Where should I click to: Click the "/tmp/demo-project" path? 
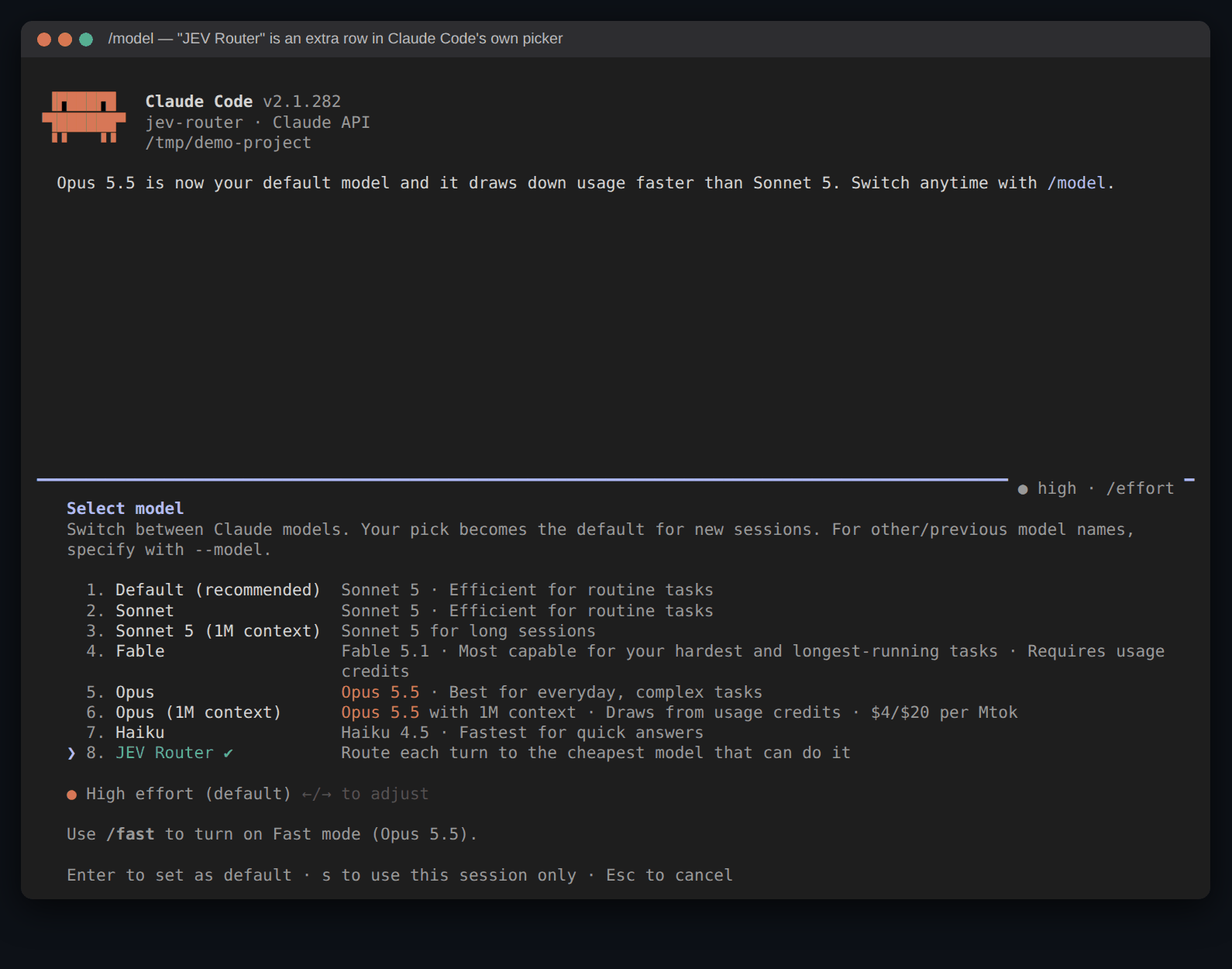(229, 143)
